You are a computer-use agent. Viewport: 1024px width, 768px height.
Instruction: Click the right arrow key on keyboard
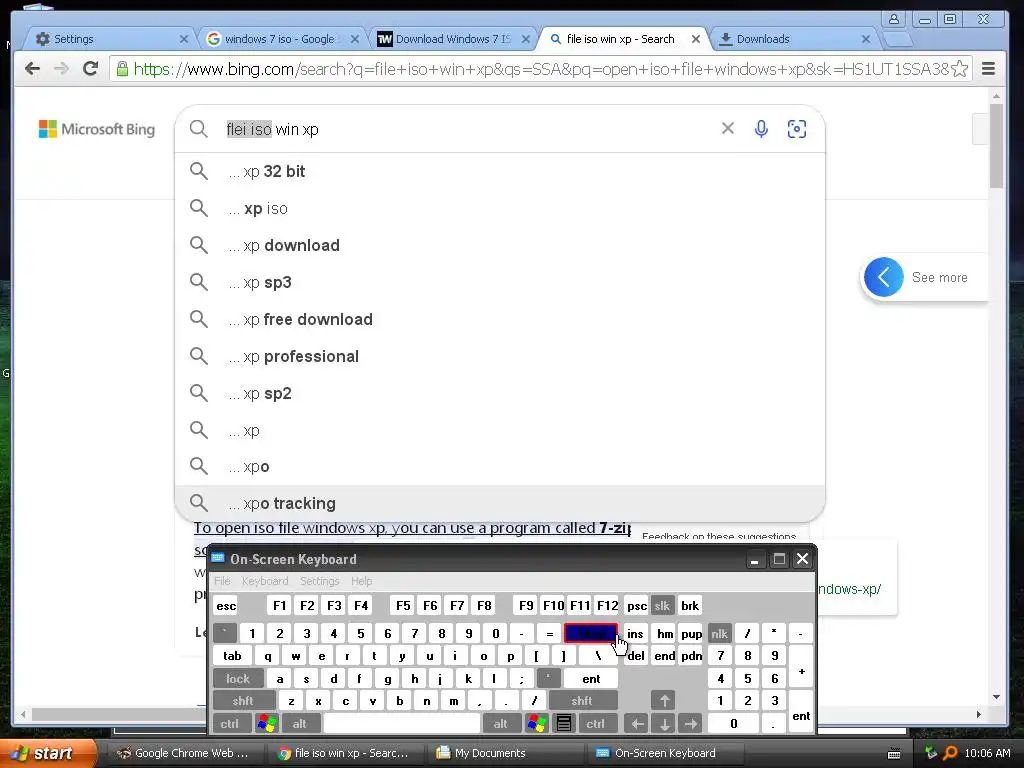pyautogui.click(x=690, y=724)
